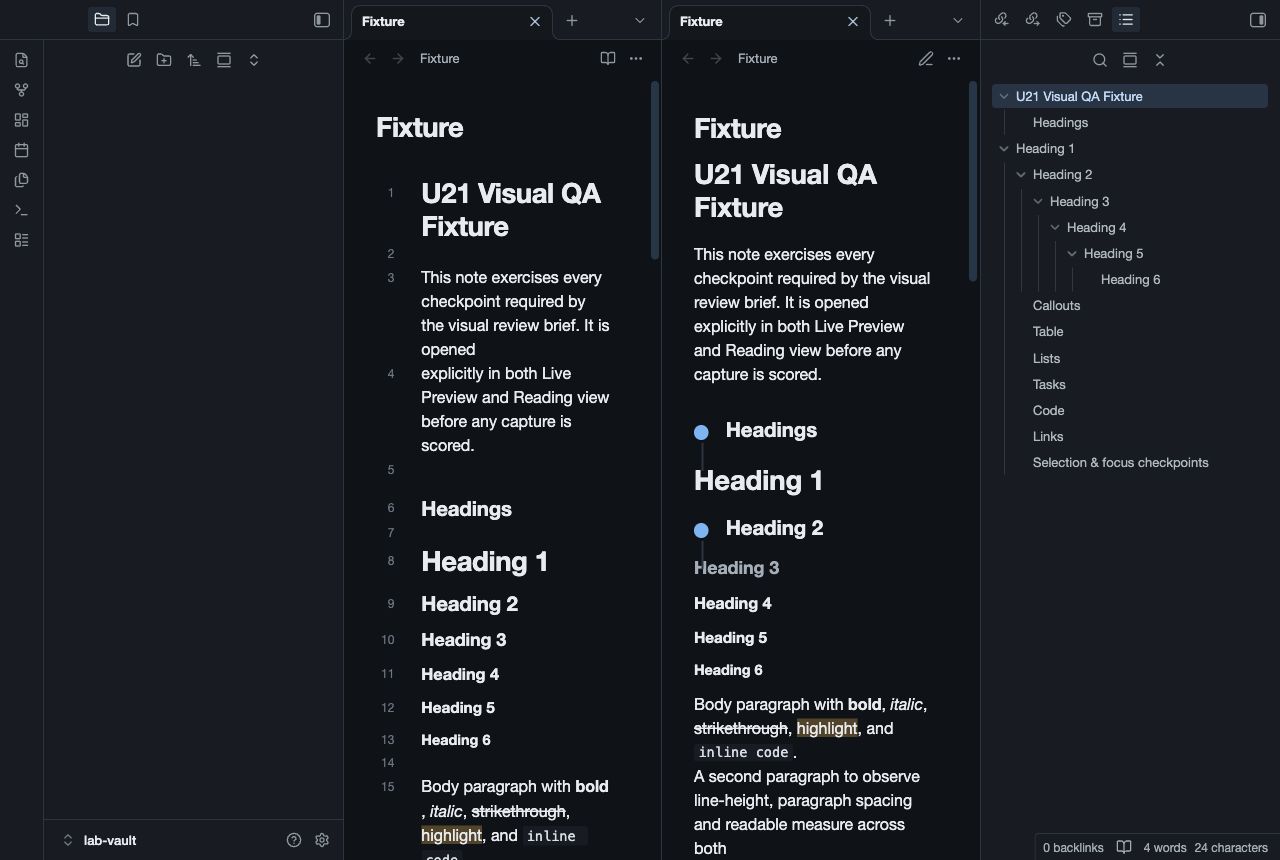Click left pane vertical scrollbar

click(655, 170)
